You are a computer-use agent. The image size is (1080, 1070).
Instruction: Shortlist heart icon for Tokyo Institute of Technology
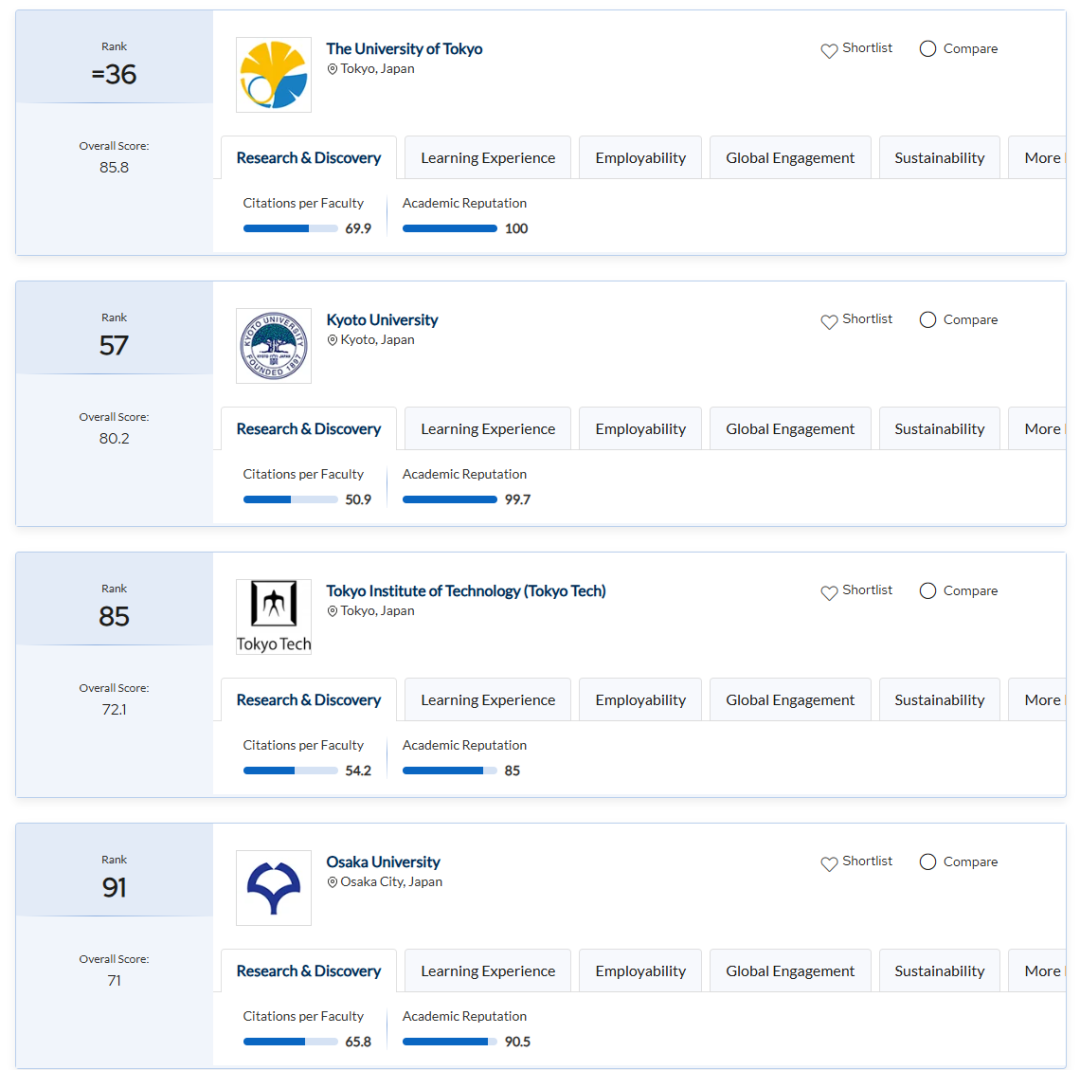[829, 592]
